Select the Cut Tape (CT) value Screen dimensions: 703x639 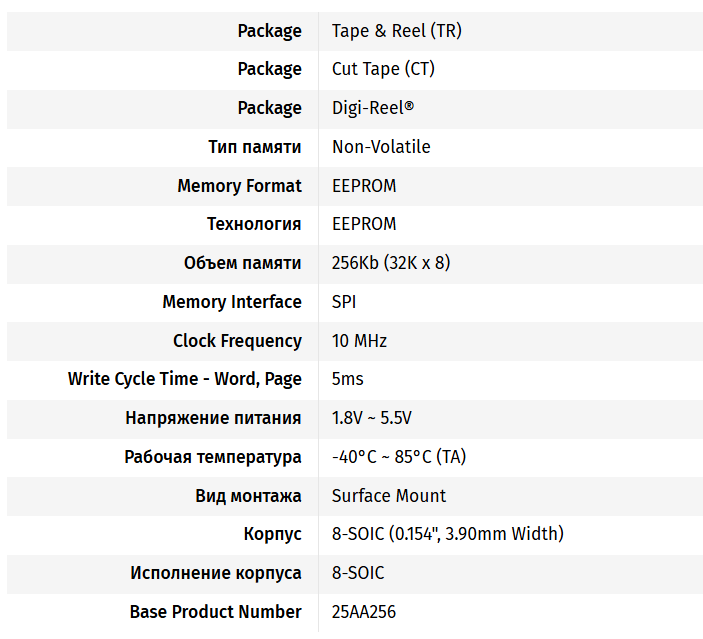383,69
